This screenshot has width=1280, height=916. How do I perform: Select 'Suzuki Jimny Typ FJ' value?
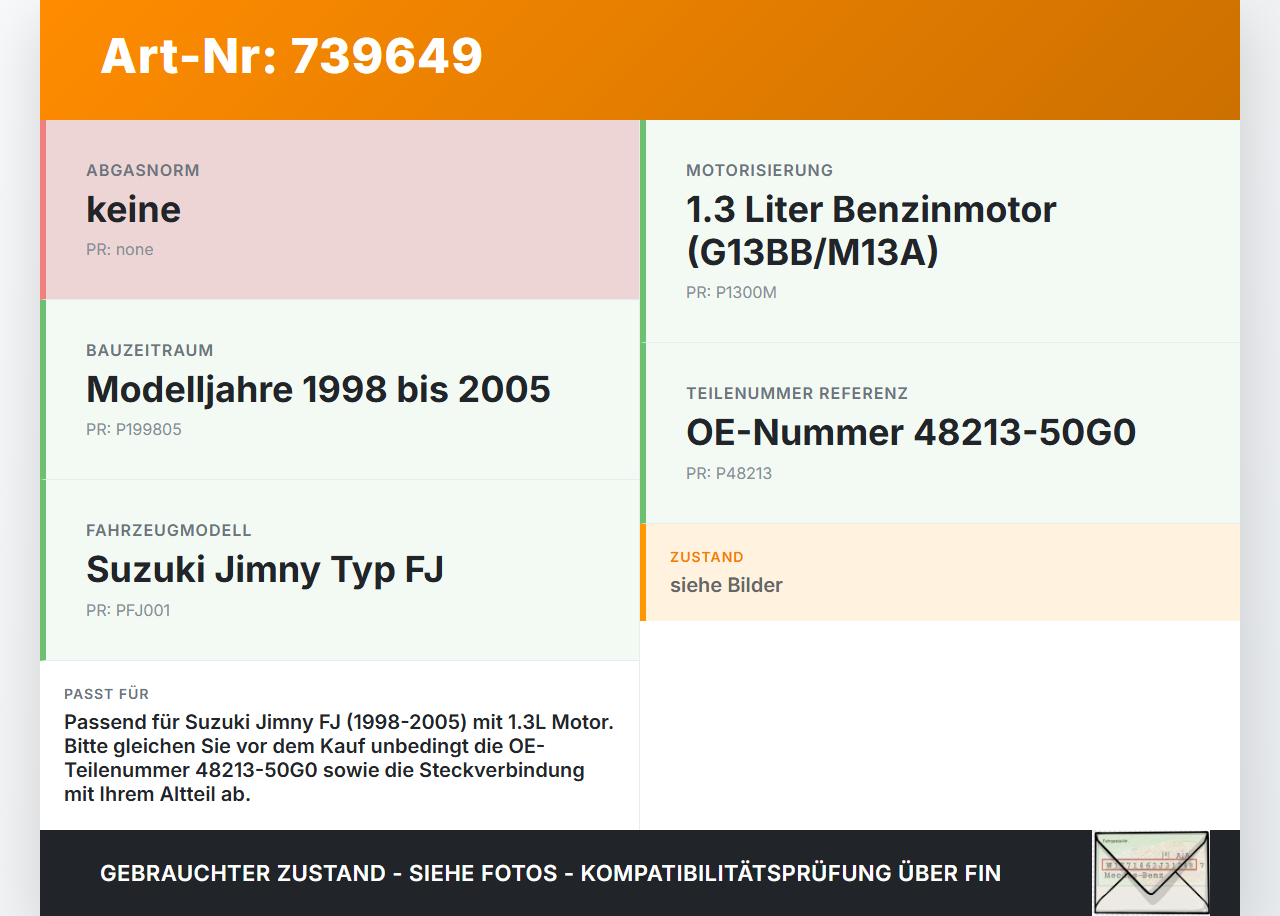click(265, 569)
